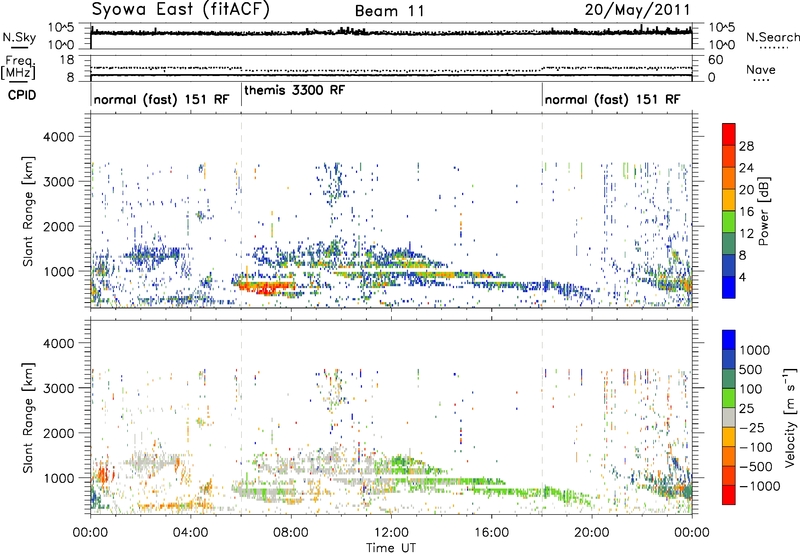Click the red high-power echo patch near 07:00
This screenshot has height=554, width=800.
click(x=265, y=287)
